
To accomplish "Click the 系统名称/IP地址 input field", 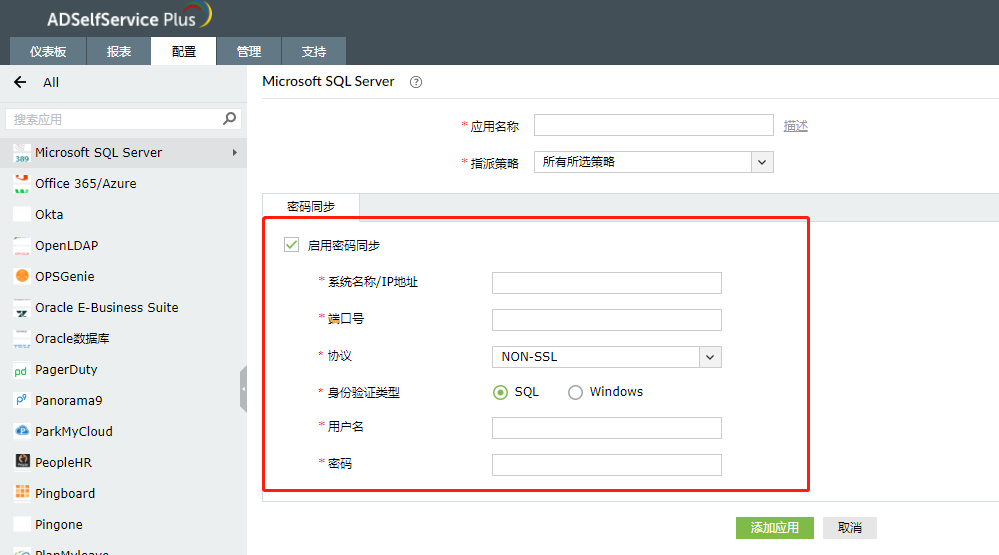I will pyautogui.click(x=607, y=283).
